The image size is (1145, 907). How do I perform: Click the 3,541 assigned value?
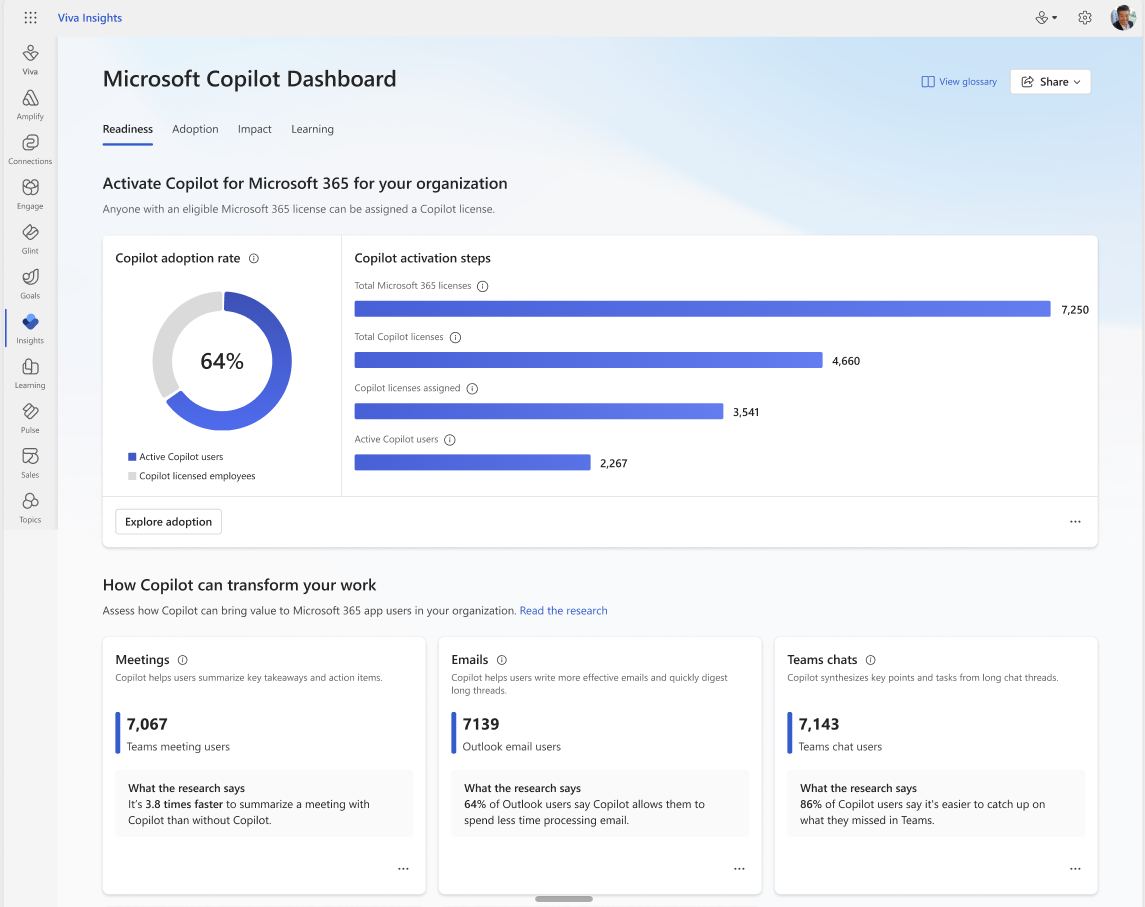point(746,413)
